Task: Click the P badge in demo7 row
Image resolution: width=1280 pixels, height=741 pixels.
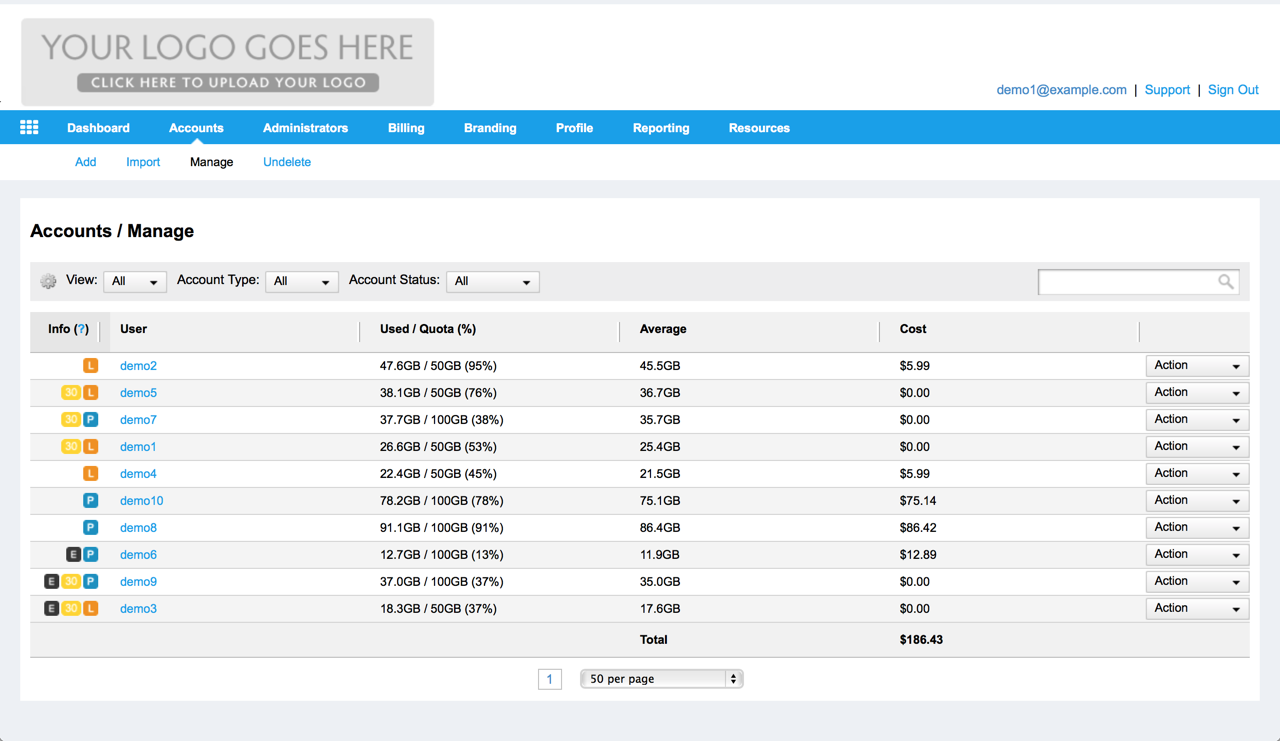Action: [x=90, y=420]
